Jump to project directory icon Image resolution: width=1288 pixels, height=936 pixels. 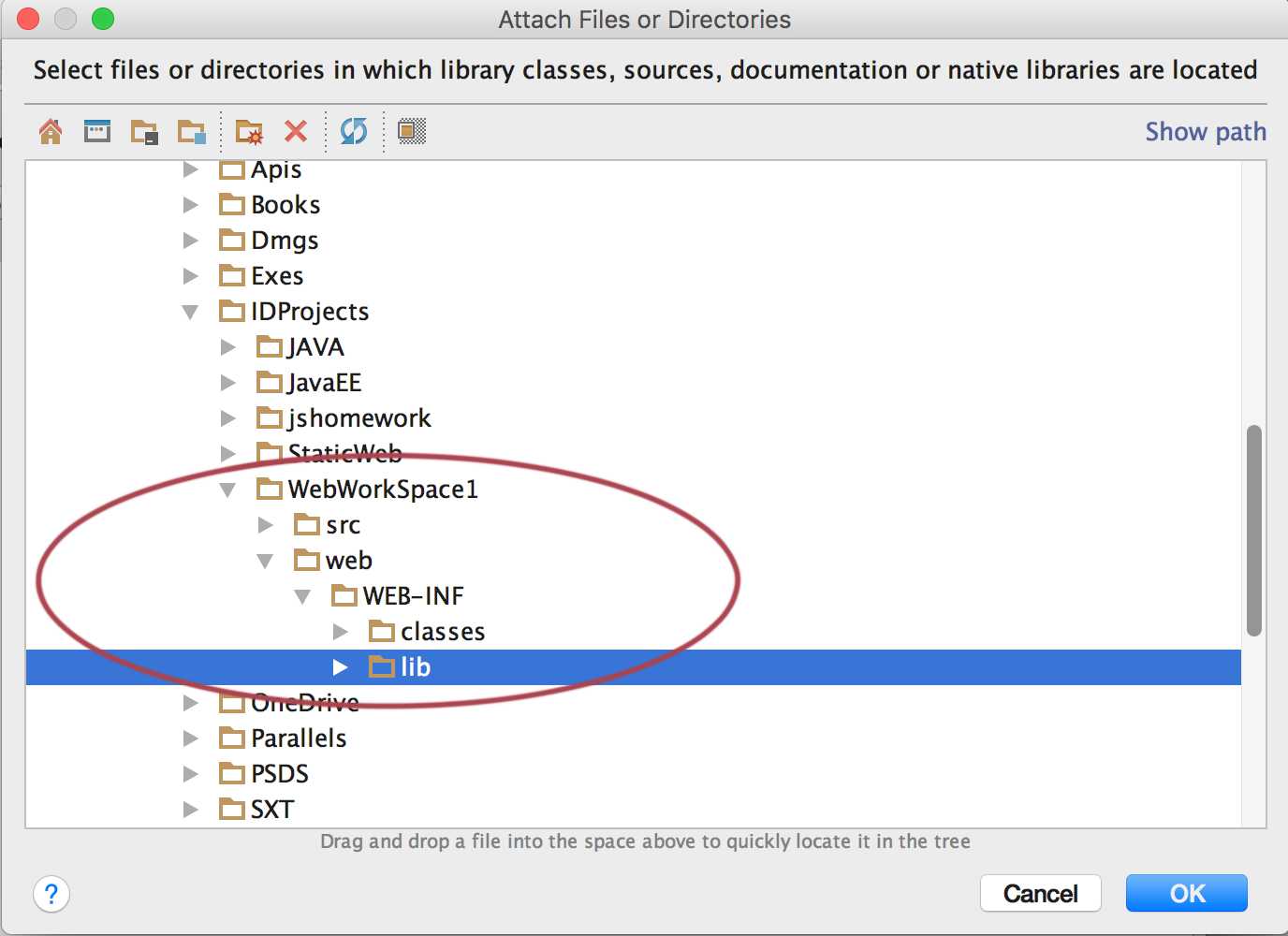pos(144,132)
